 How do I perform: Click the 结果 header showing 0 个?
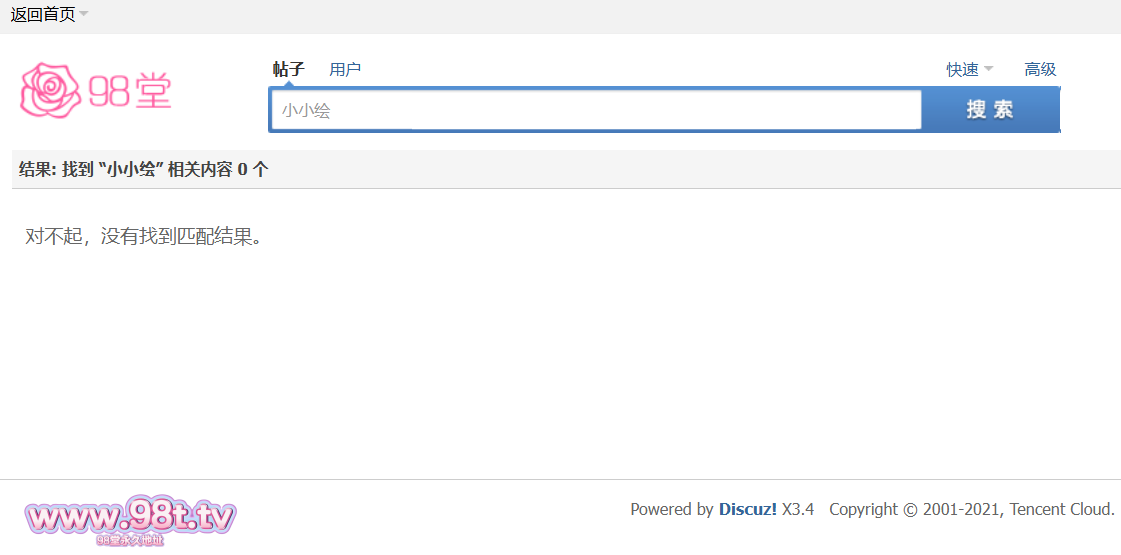coord(144,170)
